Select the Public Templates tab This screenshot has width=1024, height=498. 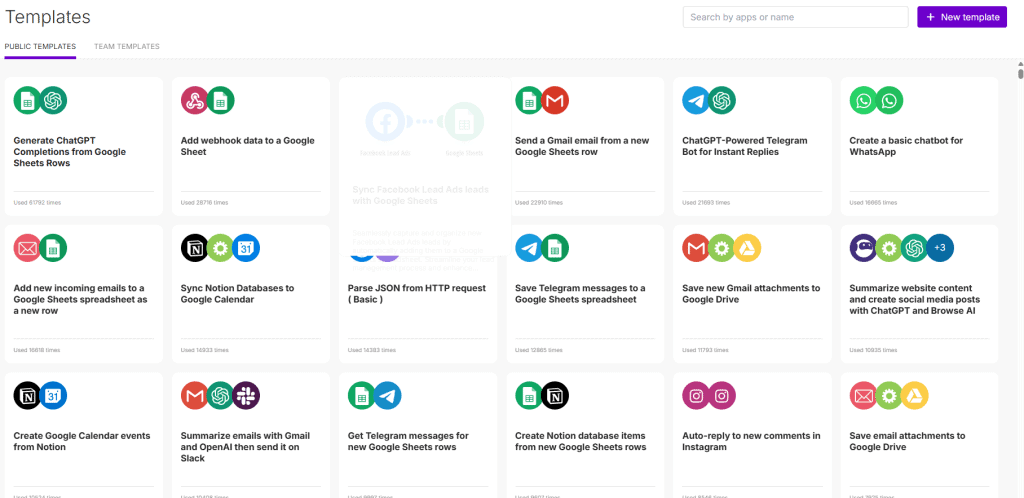click(40, 47)
